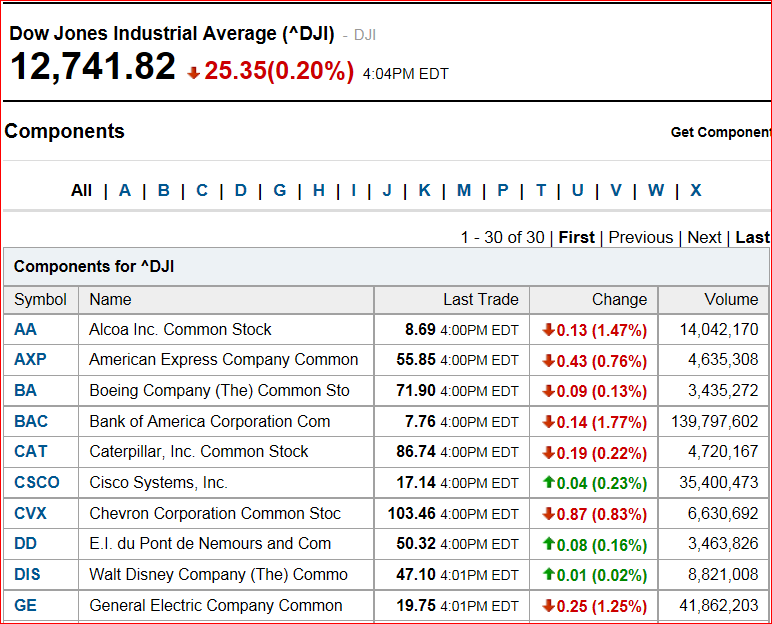
Task: Select E.I. du Pont de Nemours name
Action: pyautogui.click(x=210, y=543)
